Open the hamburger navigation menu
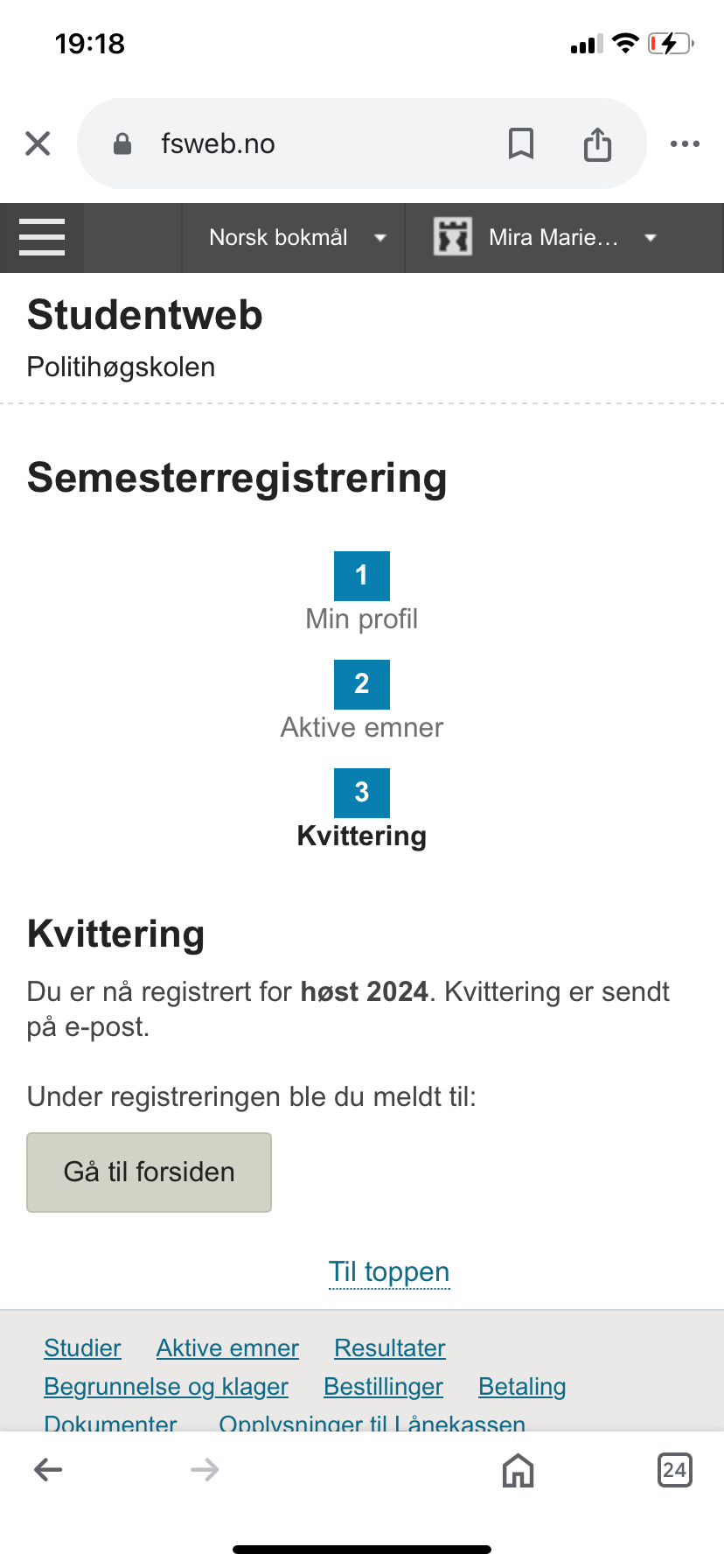 [42, 237]
